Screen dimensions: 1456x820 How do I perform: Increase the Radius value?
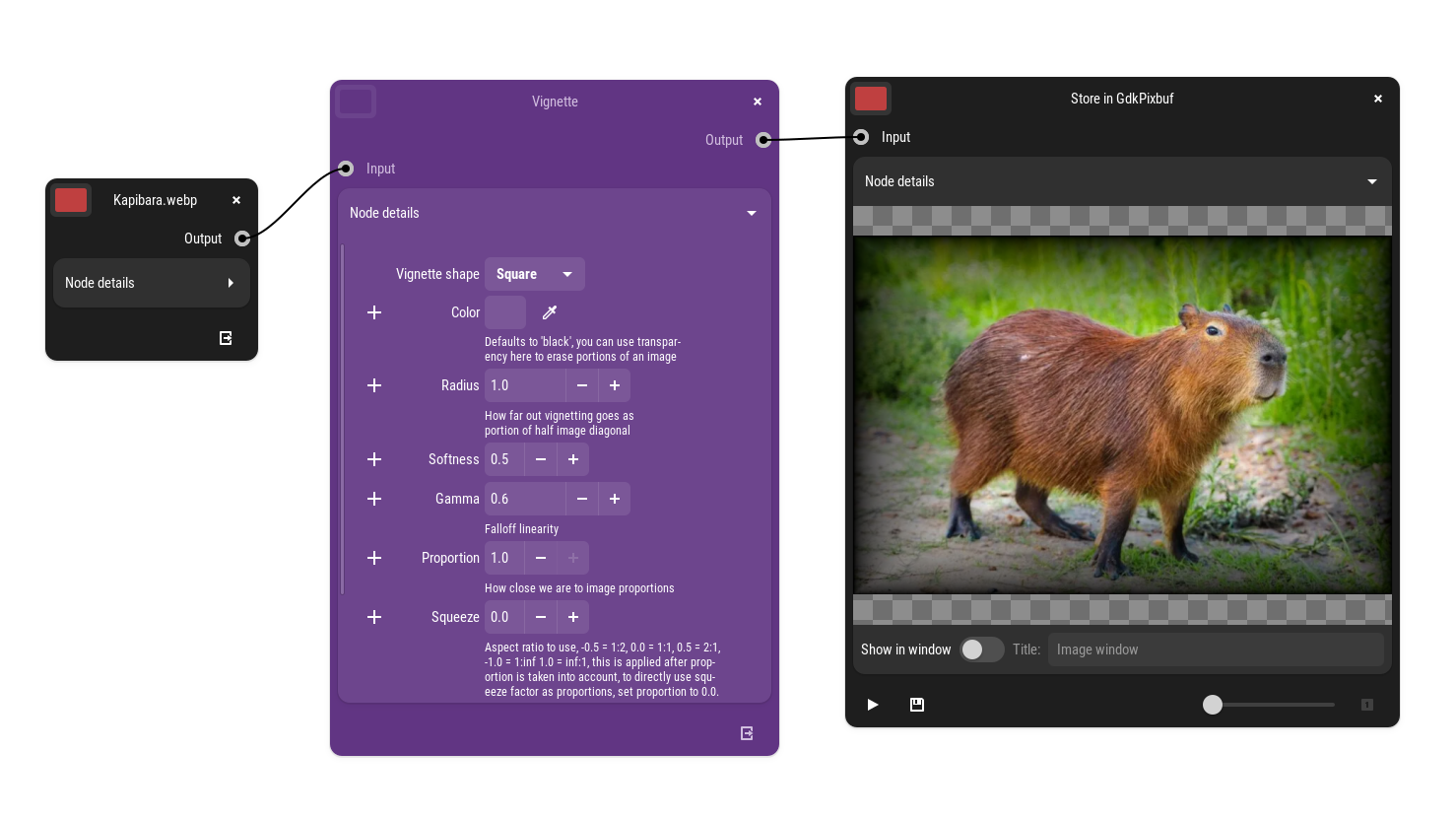(615, 385)
